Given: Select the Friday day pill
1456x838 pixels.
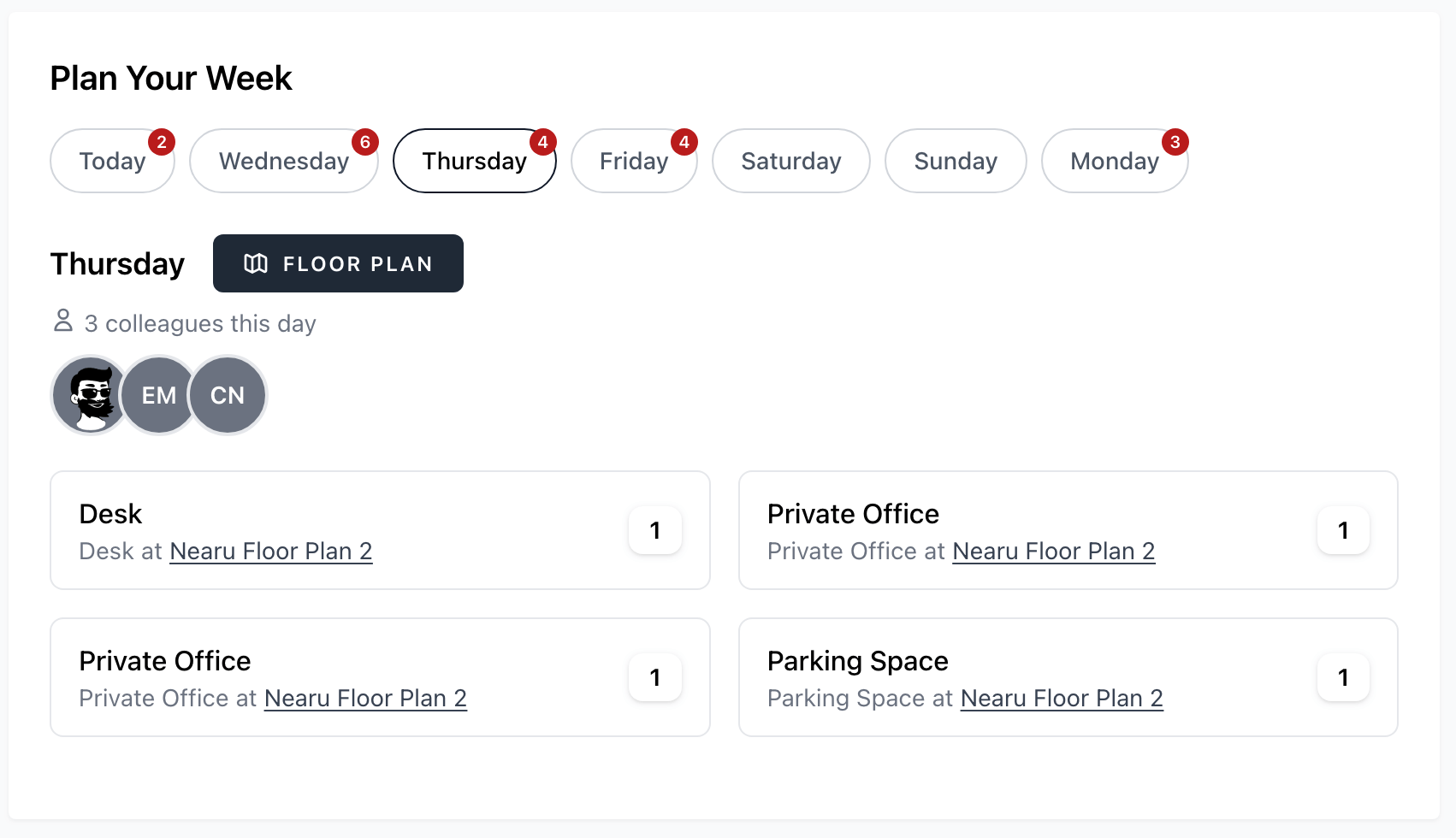Looking at the screenshot, I should (634, 161).
